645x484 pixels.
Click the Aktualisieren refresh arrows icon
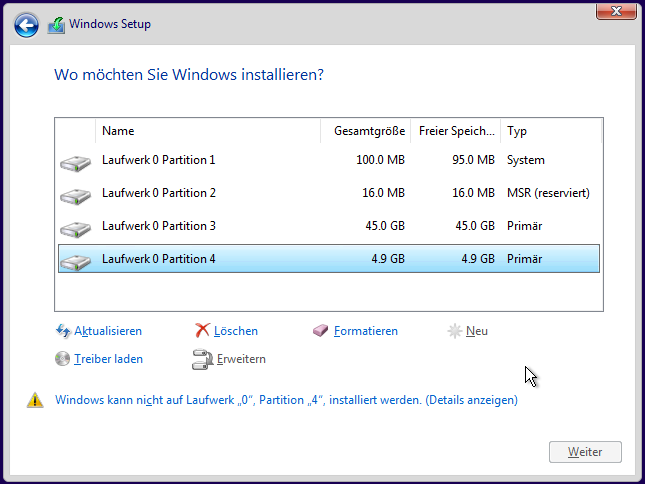coord(63,331)
